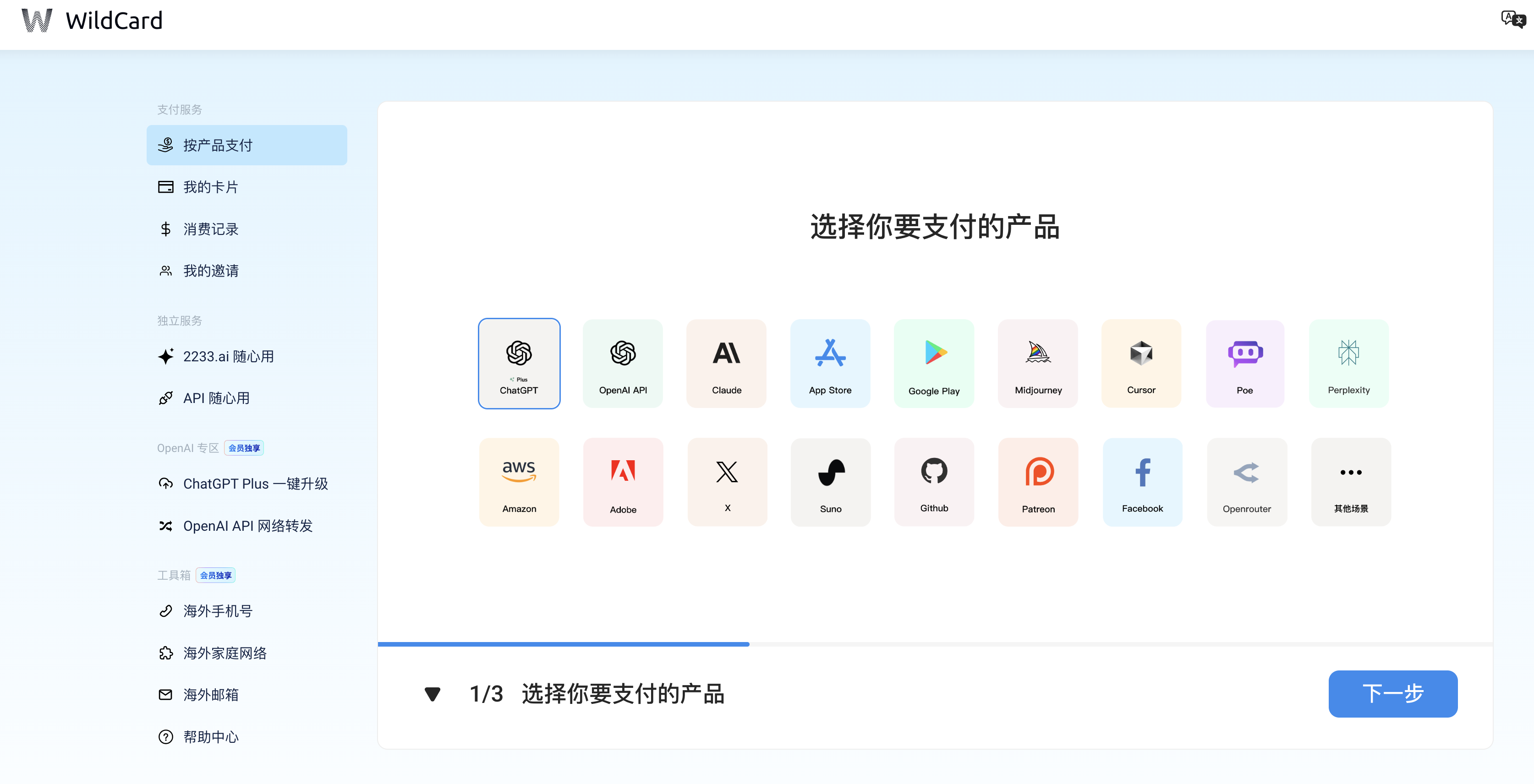Select the ChatGPT Plus product tile
This screenshot has width=1534, height=784.
519,363
